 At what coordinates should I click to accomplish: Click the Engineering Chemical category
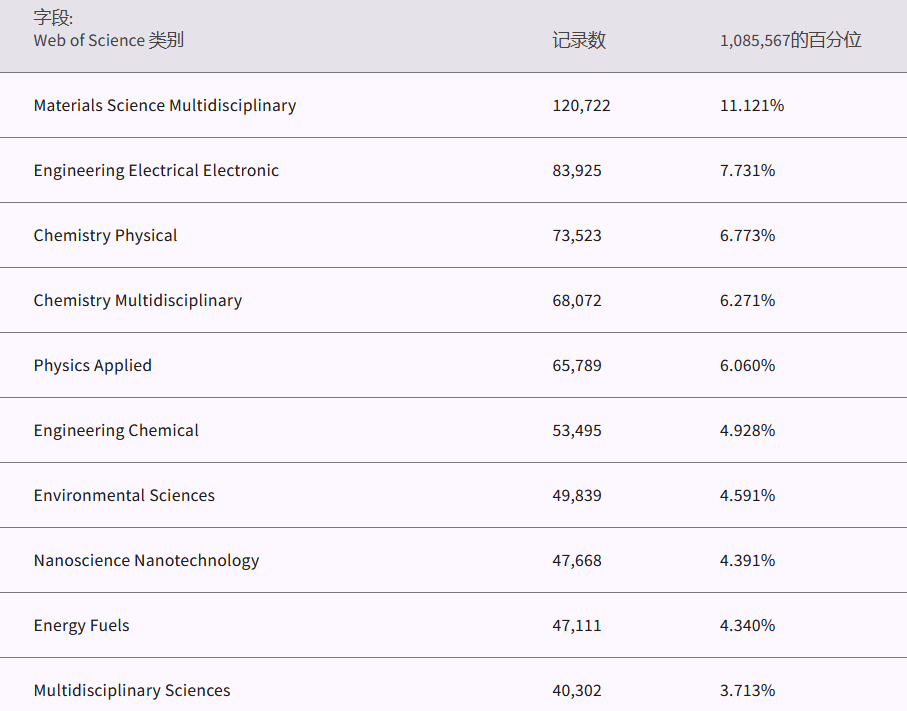[116, 430]
